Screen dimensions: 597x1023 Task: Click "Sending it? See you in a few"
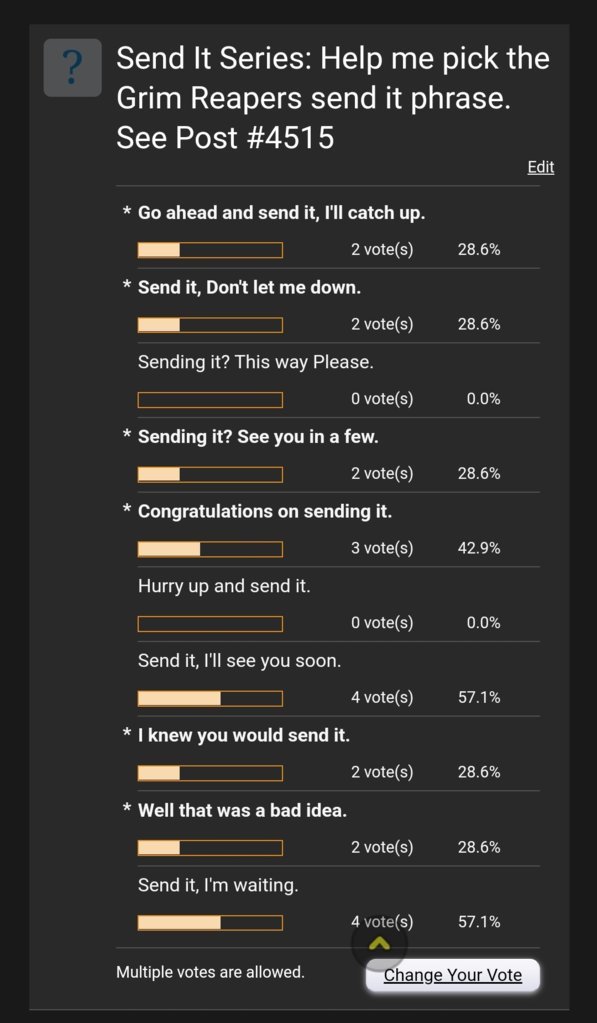pos(258,436)
